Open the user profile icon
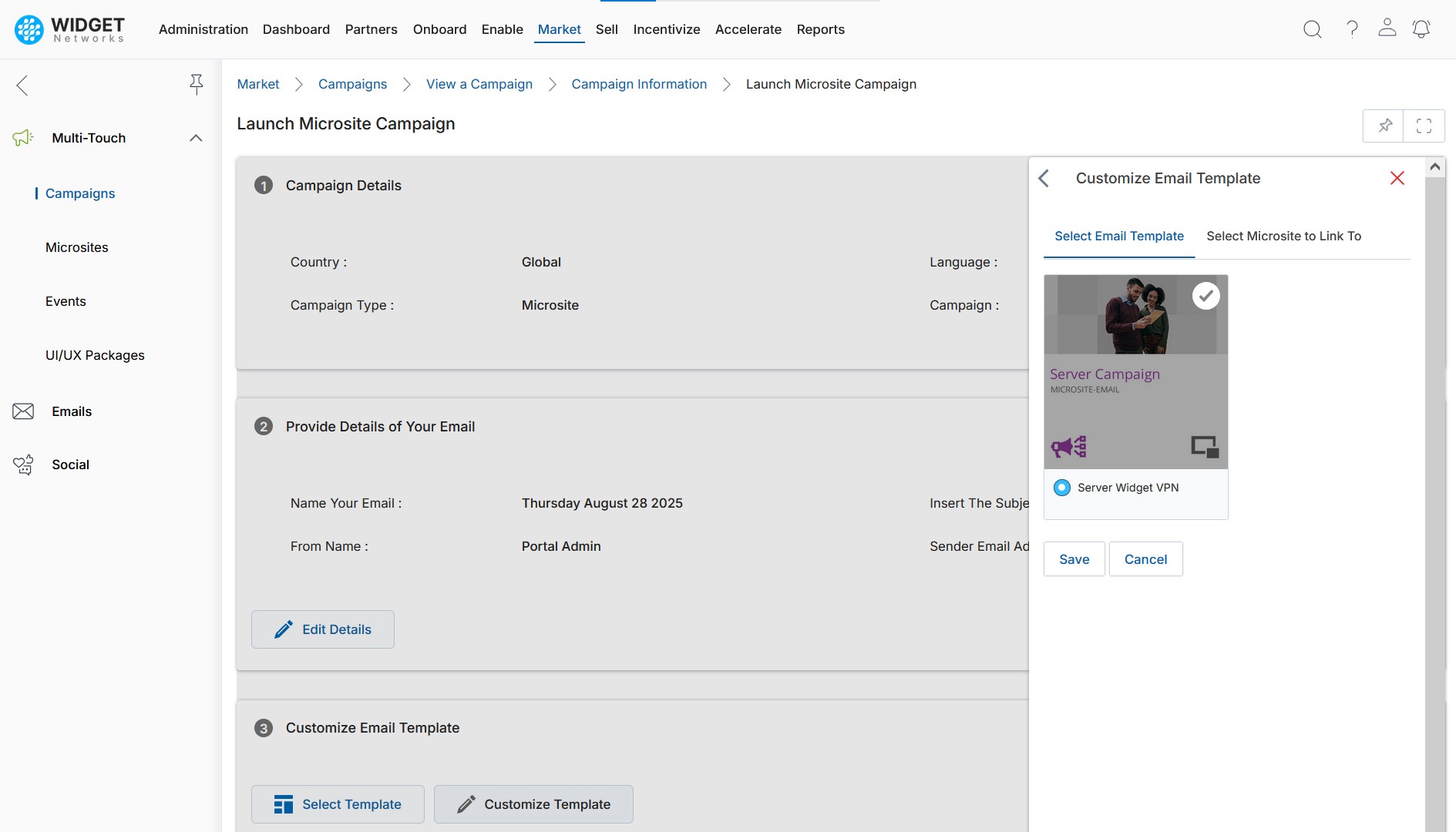The image size is (1456, 832). 1387,28
